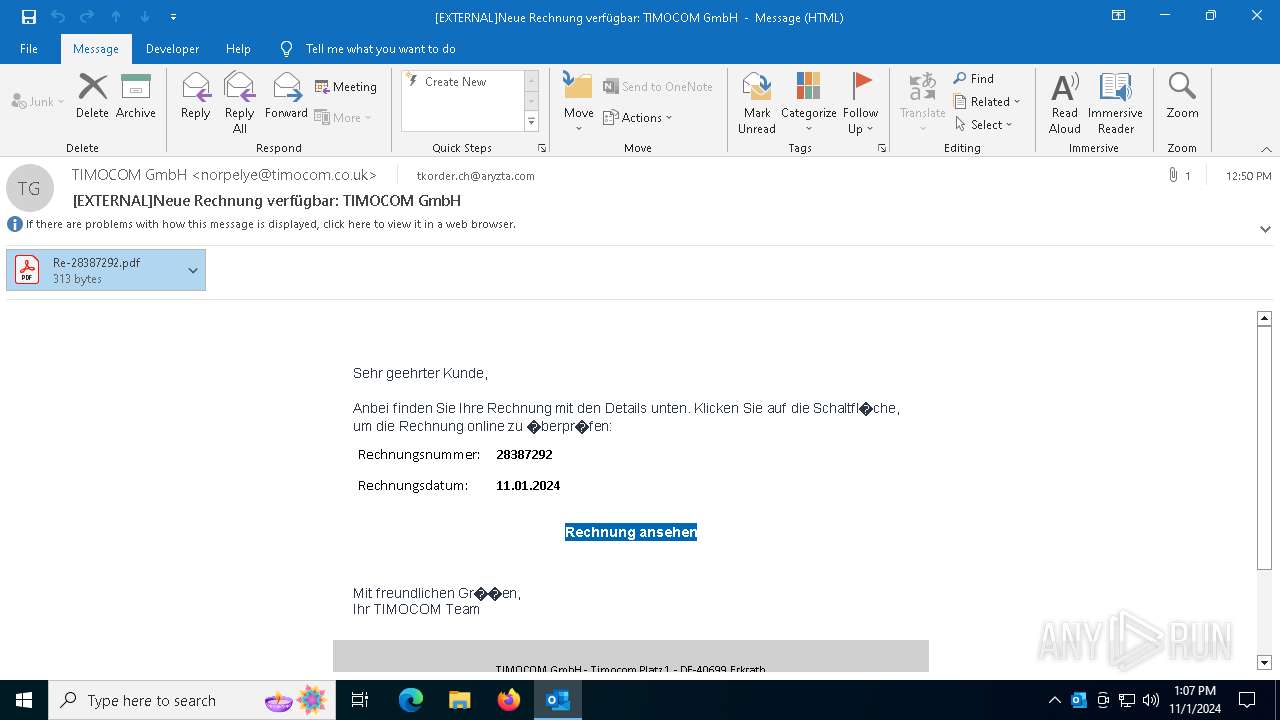Click Previous Item up arrow in title bar
This screenshot has height=720, width=1280.
point(116,17)
